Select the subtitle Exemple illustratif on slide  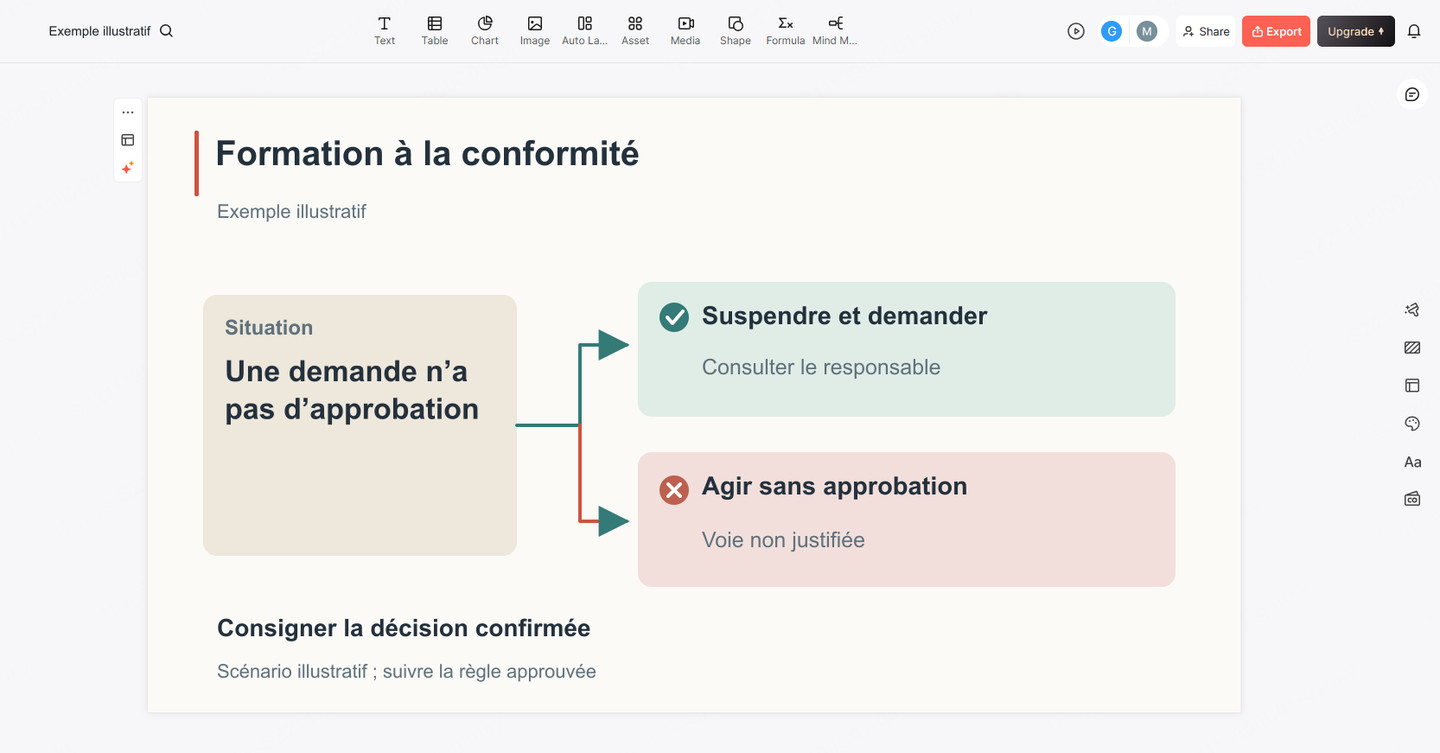291,211
